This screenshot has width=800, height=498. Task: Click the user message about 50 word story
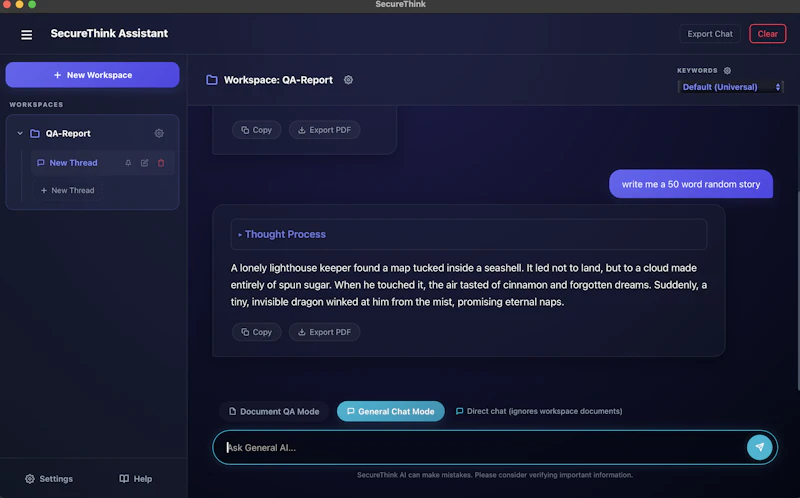tap(691, 184)
